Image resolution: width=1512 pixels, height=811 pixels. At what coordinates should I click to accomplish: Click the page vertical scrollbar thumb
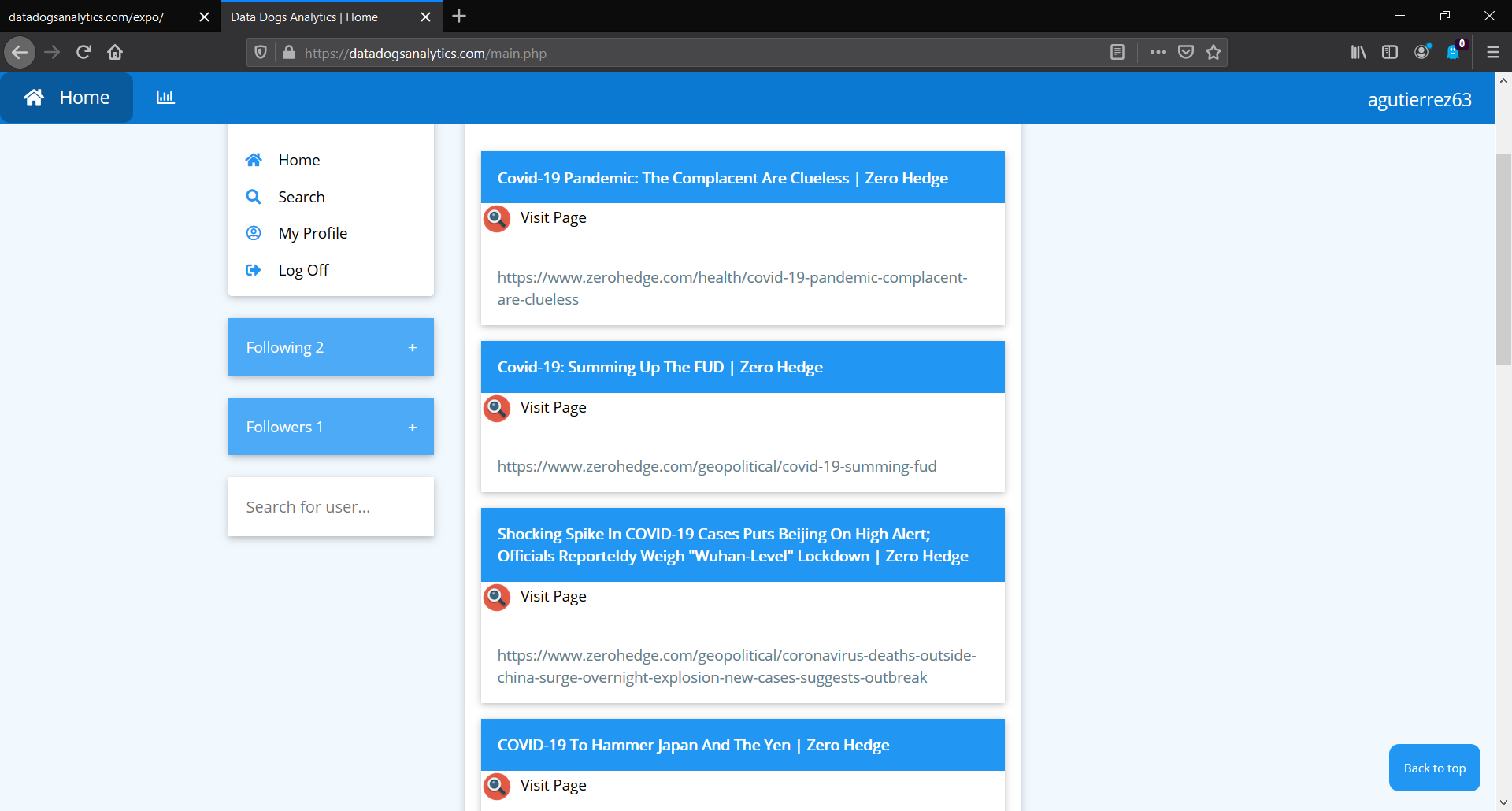[1503, 258]
